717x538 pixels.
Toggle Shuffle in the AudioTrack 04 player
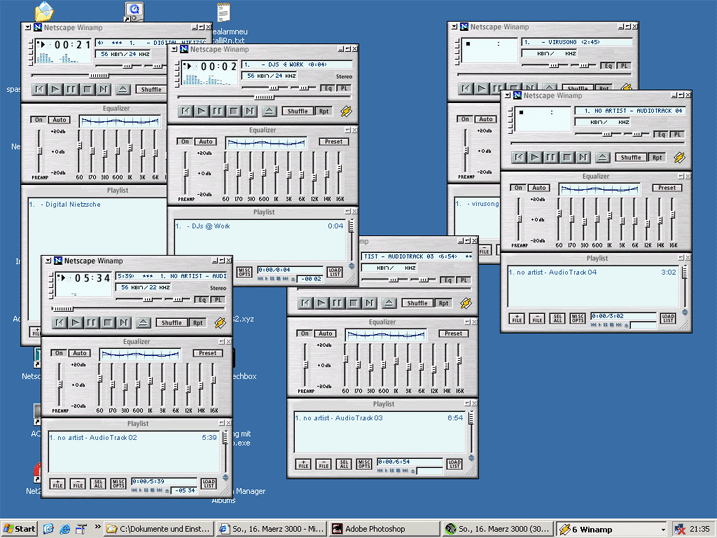coord(631,157)
